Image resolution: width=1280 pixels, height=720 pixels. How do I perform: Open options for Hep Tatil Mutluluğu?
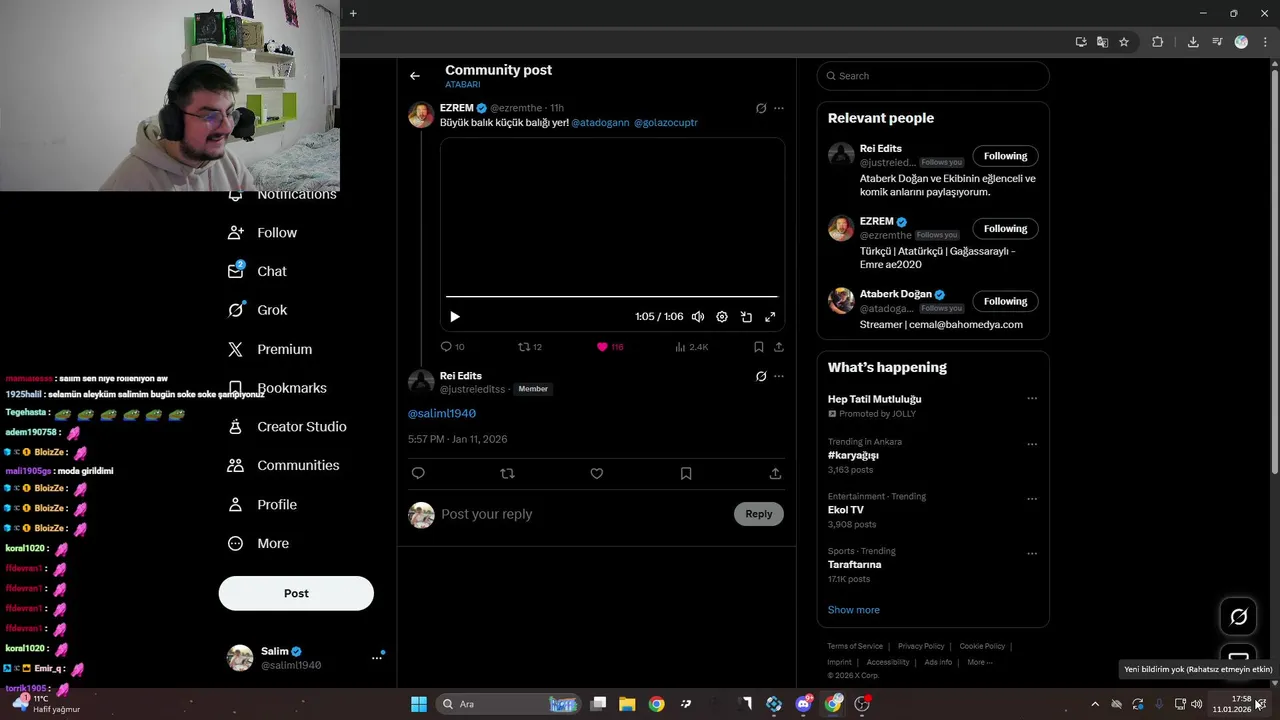tap(1032, 398)
